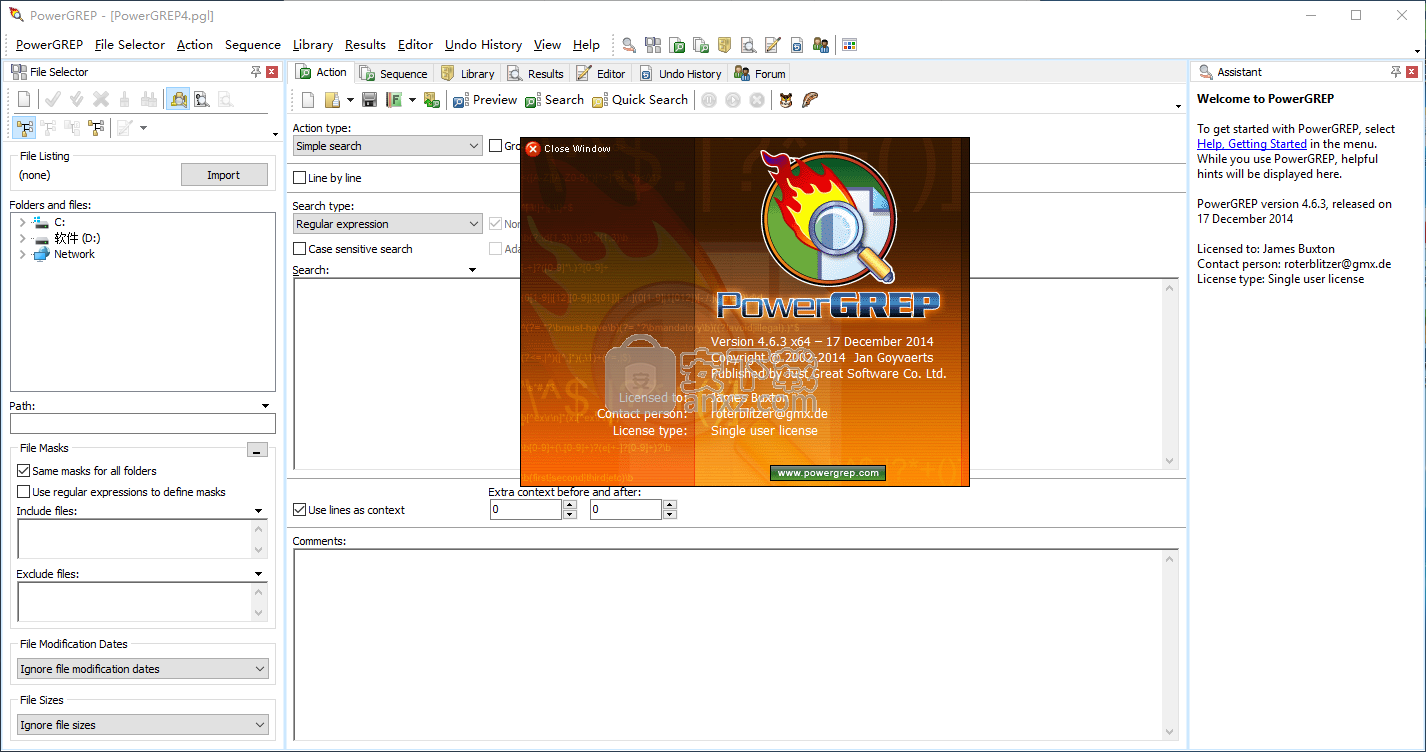Expand the C: drive tree node
This screenshot has height=752, width=1426.
[x=22, y=222]
